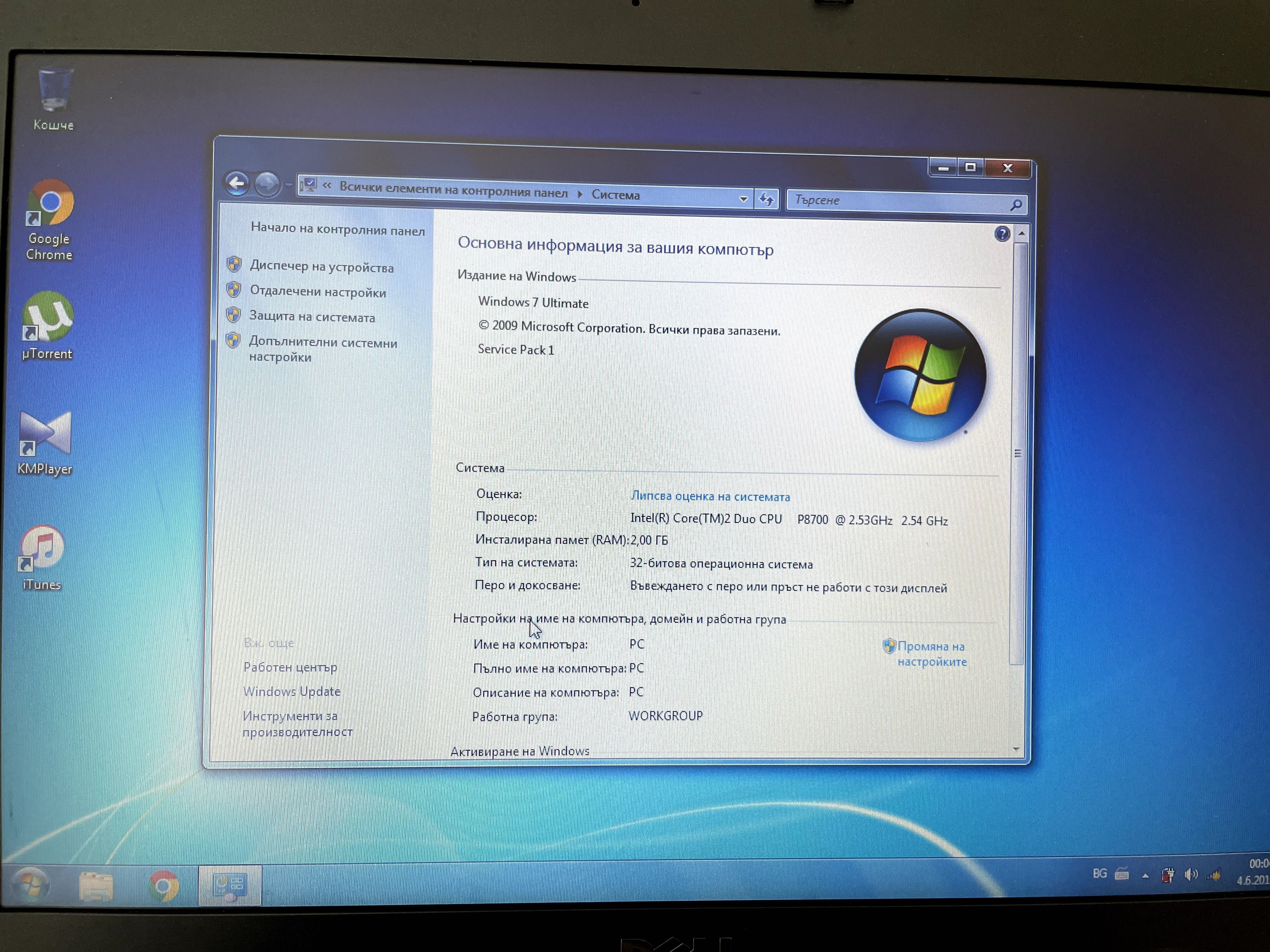Click the 'Windows 7 Ultimate' edition text
The height and width of the screenshot is (952, 1270).
point(533,303)
